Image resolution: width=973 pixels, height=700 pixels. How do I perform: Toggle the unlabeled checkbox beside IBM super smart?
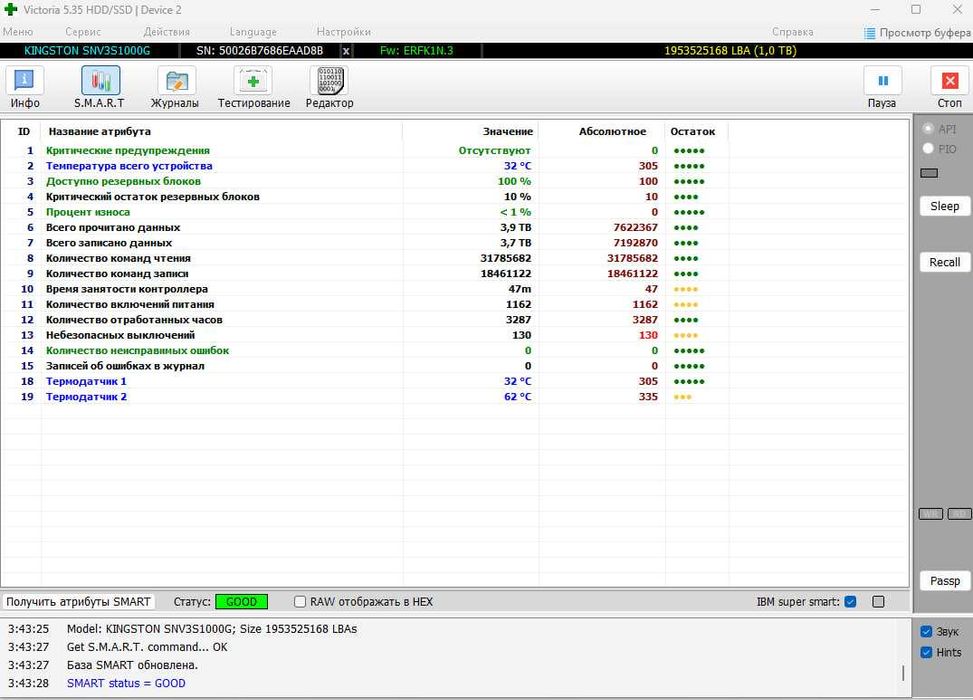point(878,601)
